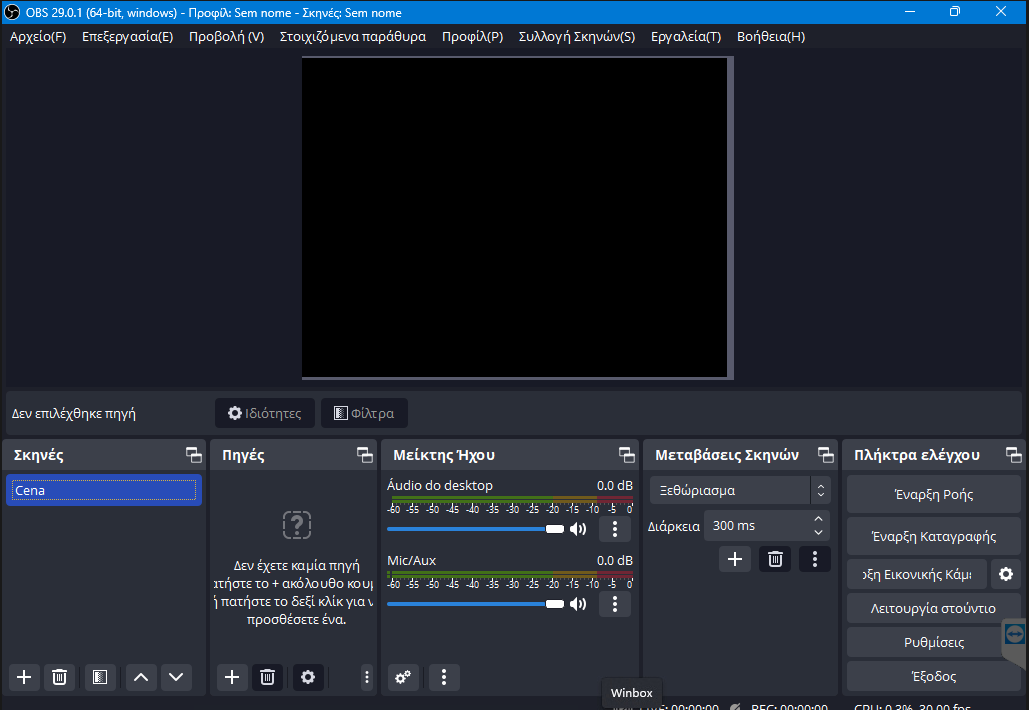Open Αρχείο(F) menu
This screenshot has width=1029, height=710.
38,37
